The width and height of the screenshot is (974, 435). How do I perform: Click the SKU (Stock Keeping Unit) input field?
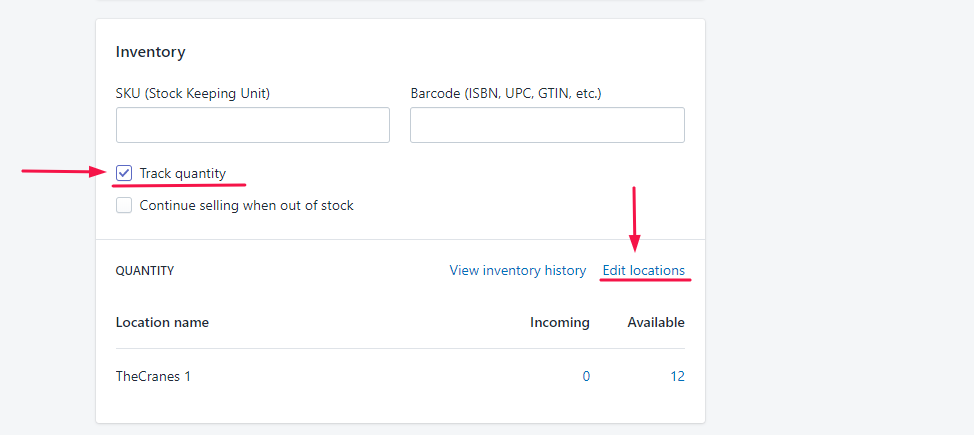tap(252, 125)
